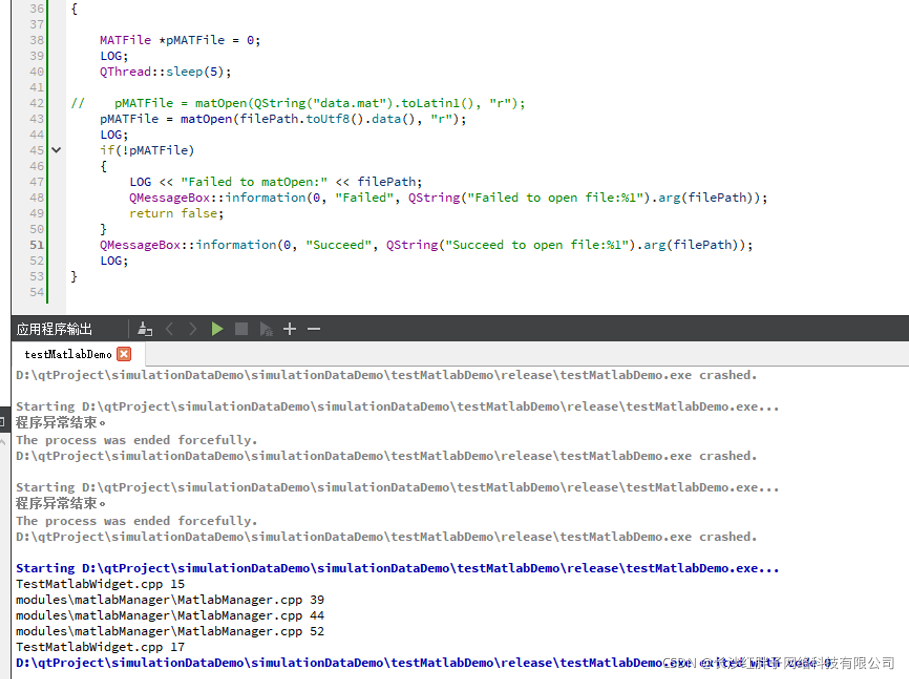Viewport: 909px width, 679px height.
Task: Click QMessageBox "Failed" code line
Action: tap(448, 198)
